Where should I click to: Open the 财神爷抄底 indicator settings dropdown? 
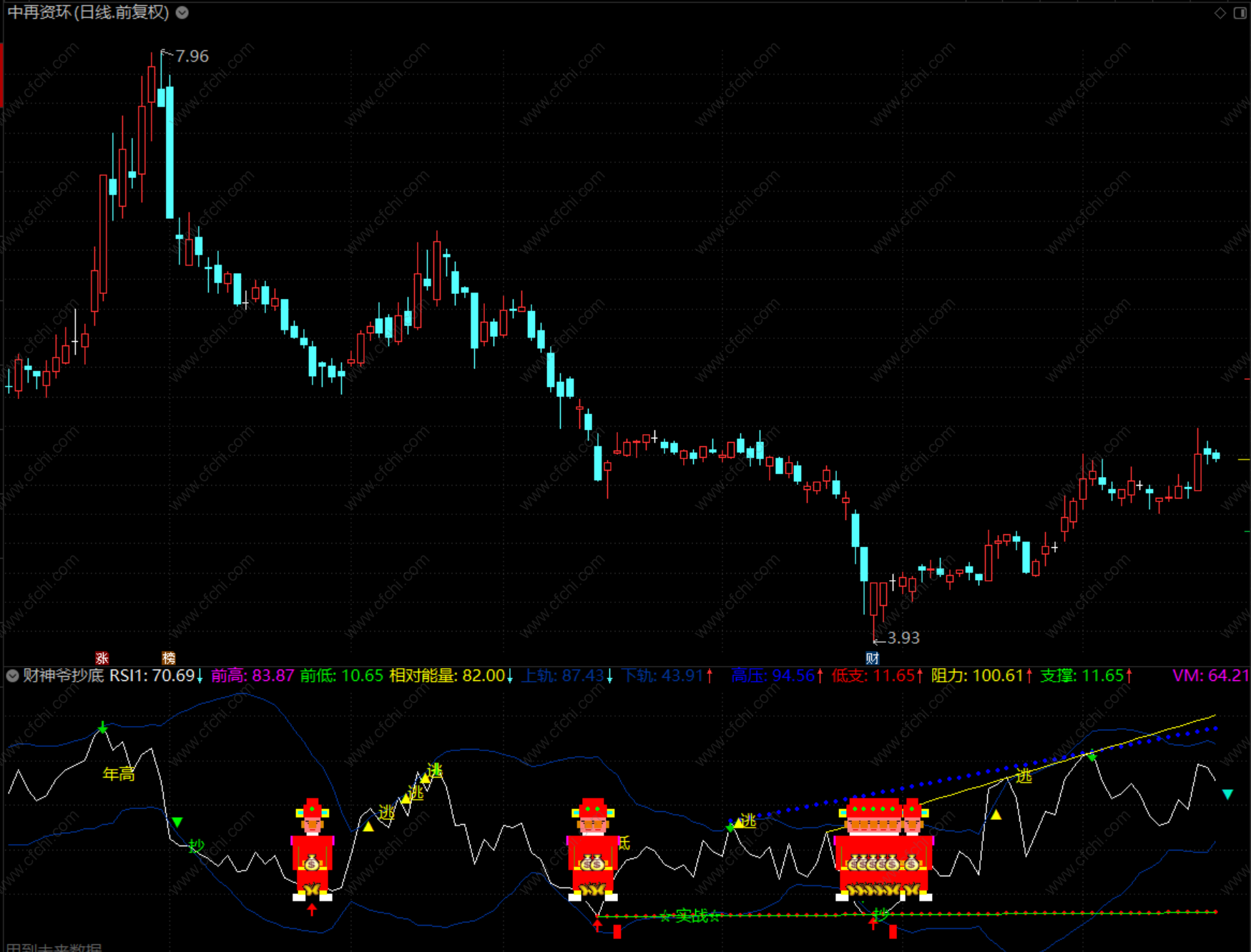coord(12,675)
